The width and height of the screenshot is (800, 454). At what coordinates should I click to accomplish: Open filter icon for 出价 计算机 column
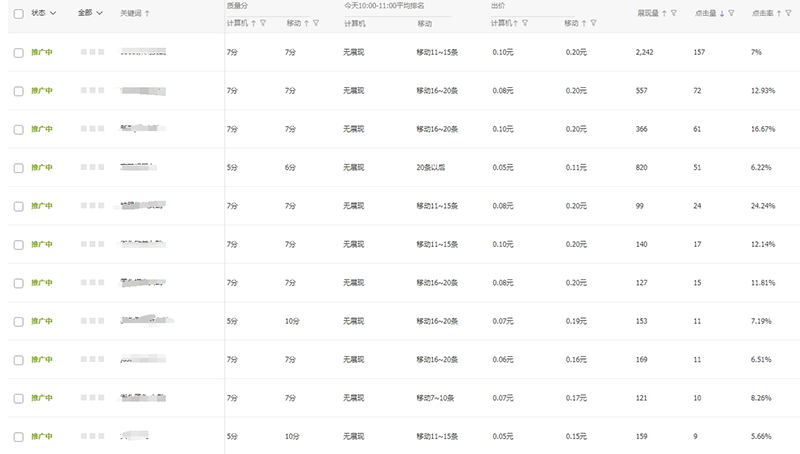click(526, 22)
